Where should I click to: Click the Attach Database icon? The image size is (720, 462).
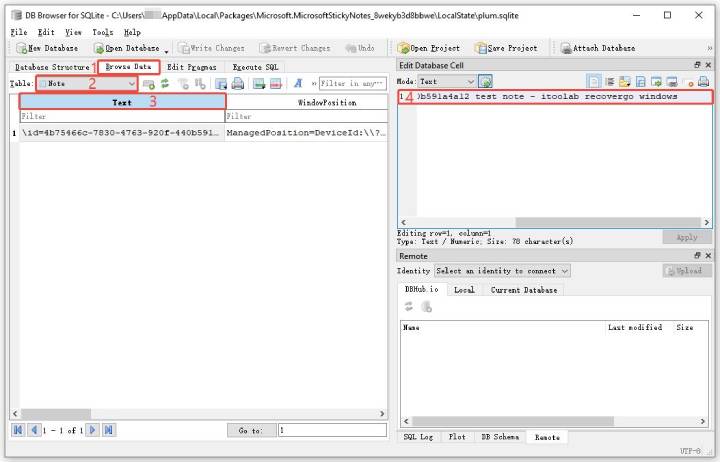tap(598, 48)
